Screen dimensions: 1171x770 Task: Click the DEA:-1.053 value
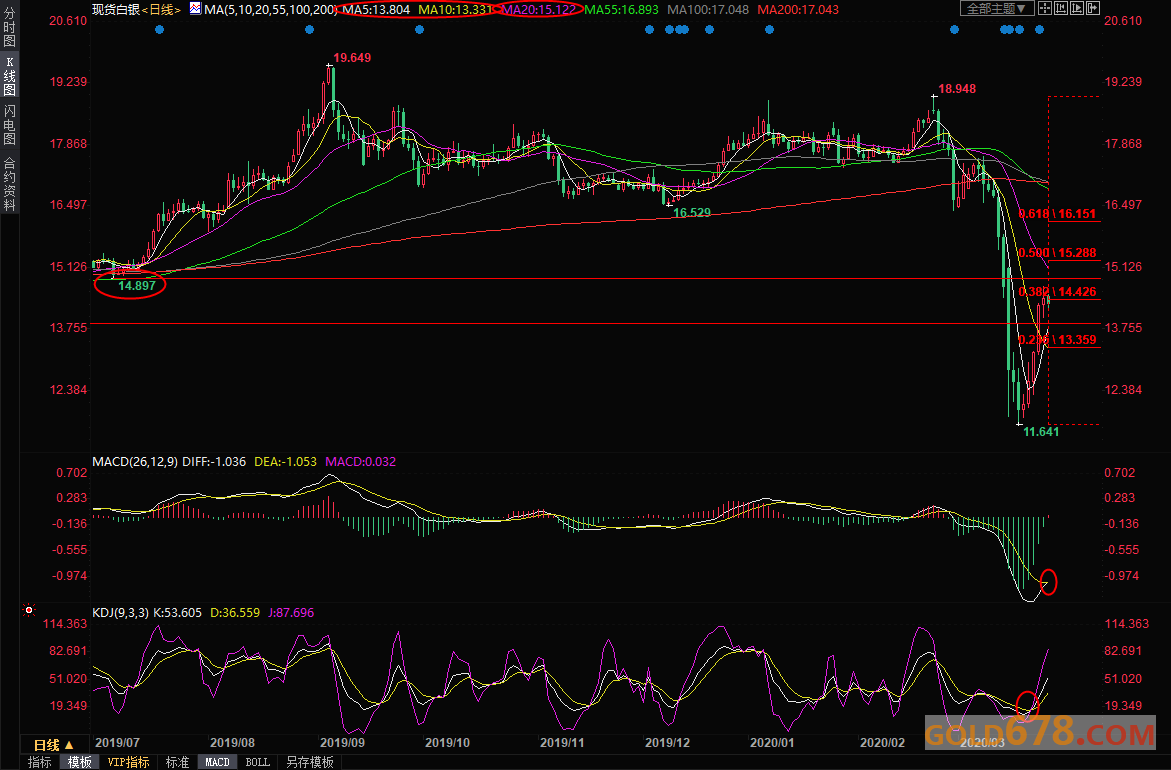coord(285,462)
